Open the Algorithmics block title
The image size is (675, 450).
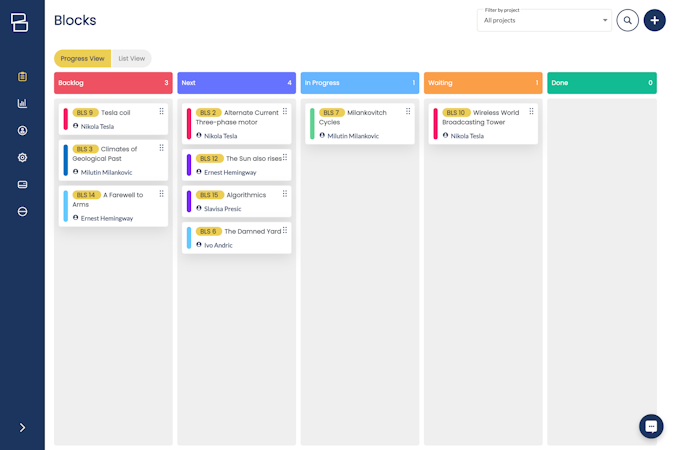[246, 195]
